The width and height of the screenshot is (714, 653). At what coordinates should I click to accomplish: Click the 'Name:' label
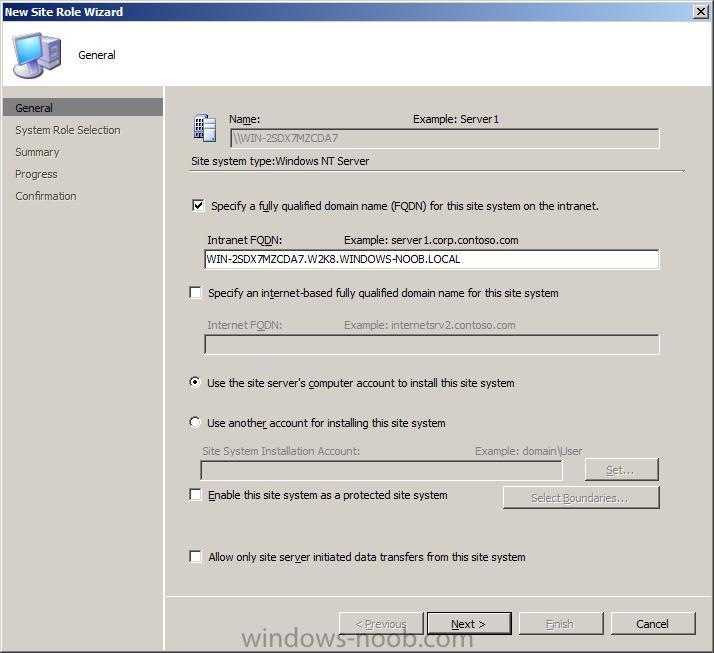pos(245,119)
